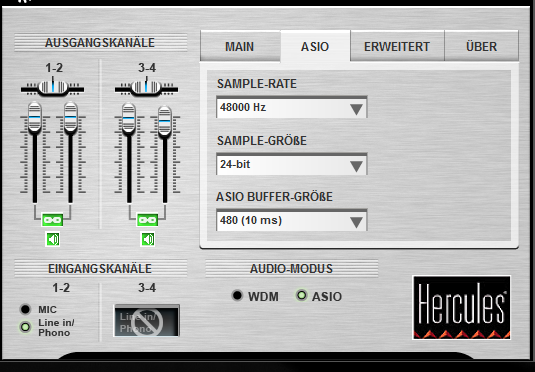Select the MIC input radio button
This screenshot has height=372, width=535.
25,309
